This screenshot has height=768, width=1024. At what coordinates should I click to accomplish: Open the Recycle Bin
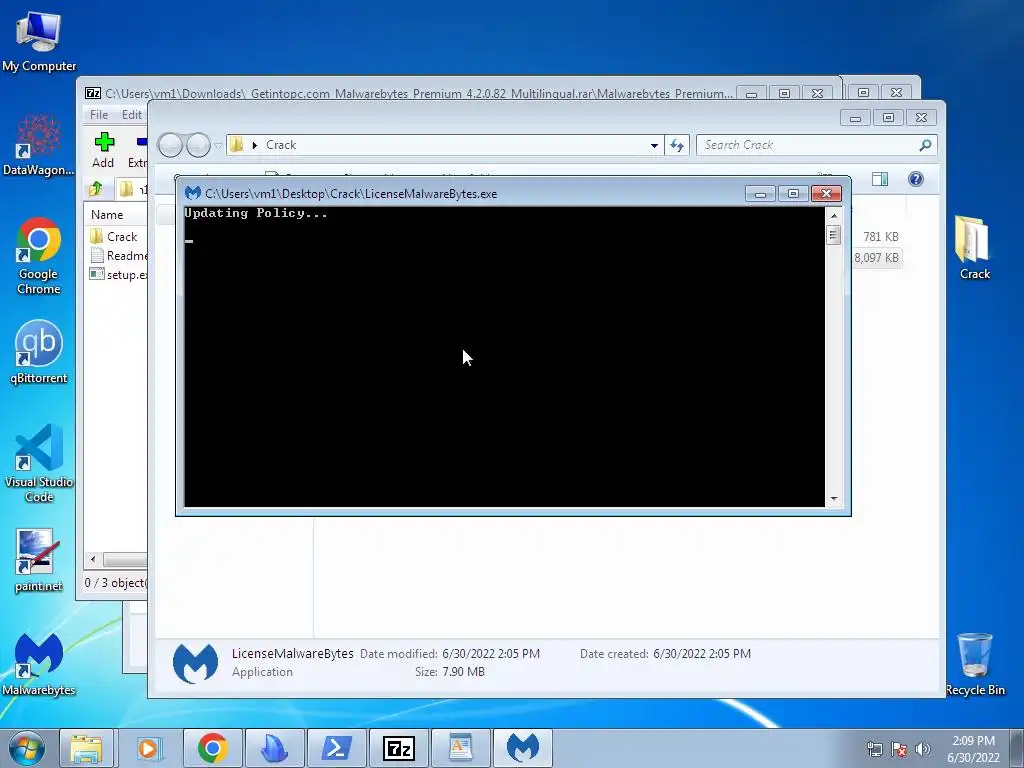coord(974,664)
